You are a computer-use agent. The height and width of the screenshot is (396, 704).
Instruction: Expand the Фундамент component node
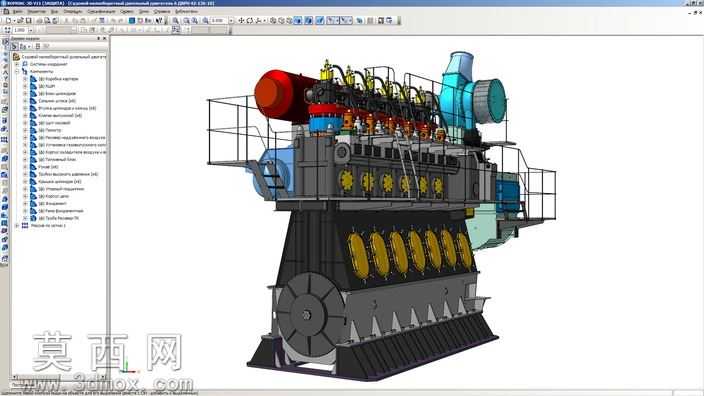[x=25, y=203]
